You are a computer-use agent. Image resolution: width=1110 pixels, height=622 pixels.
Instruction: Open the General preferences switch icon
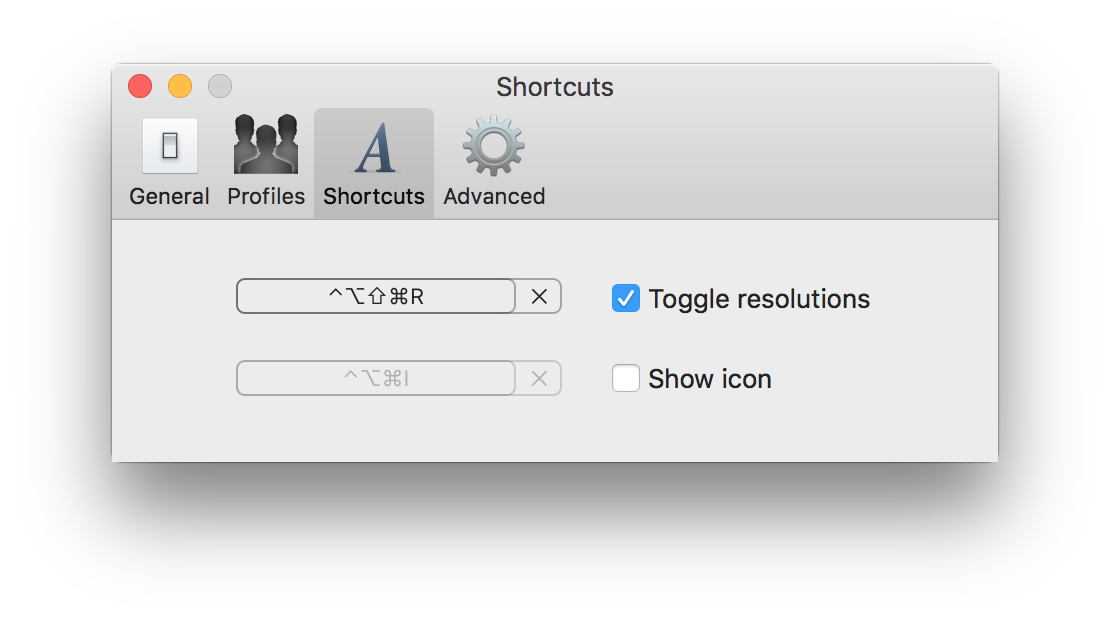coord(170,146)
